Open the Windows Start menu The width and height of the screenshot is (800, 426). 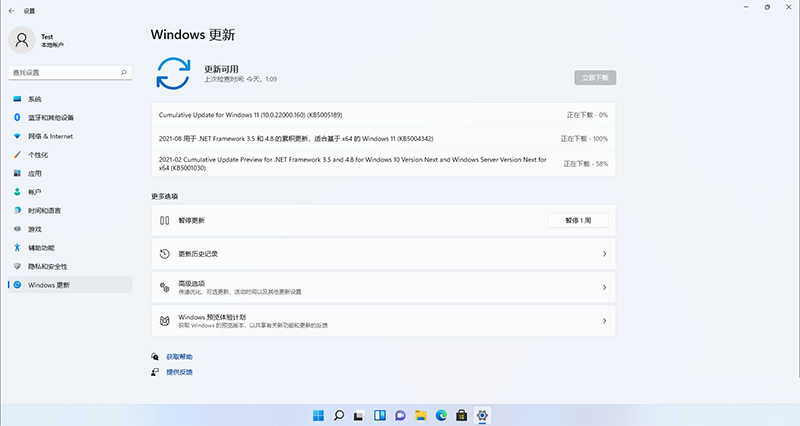click(x=318, y=415)
